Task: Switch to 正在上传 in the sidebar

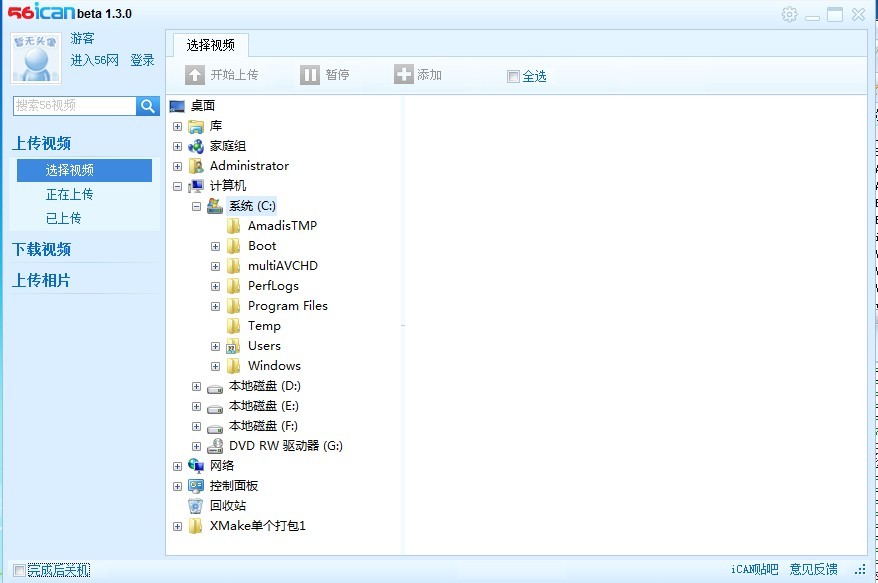Action: coord(70,194)
